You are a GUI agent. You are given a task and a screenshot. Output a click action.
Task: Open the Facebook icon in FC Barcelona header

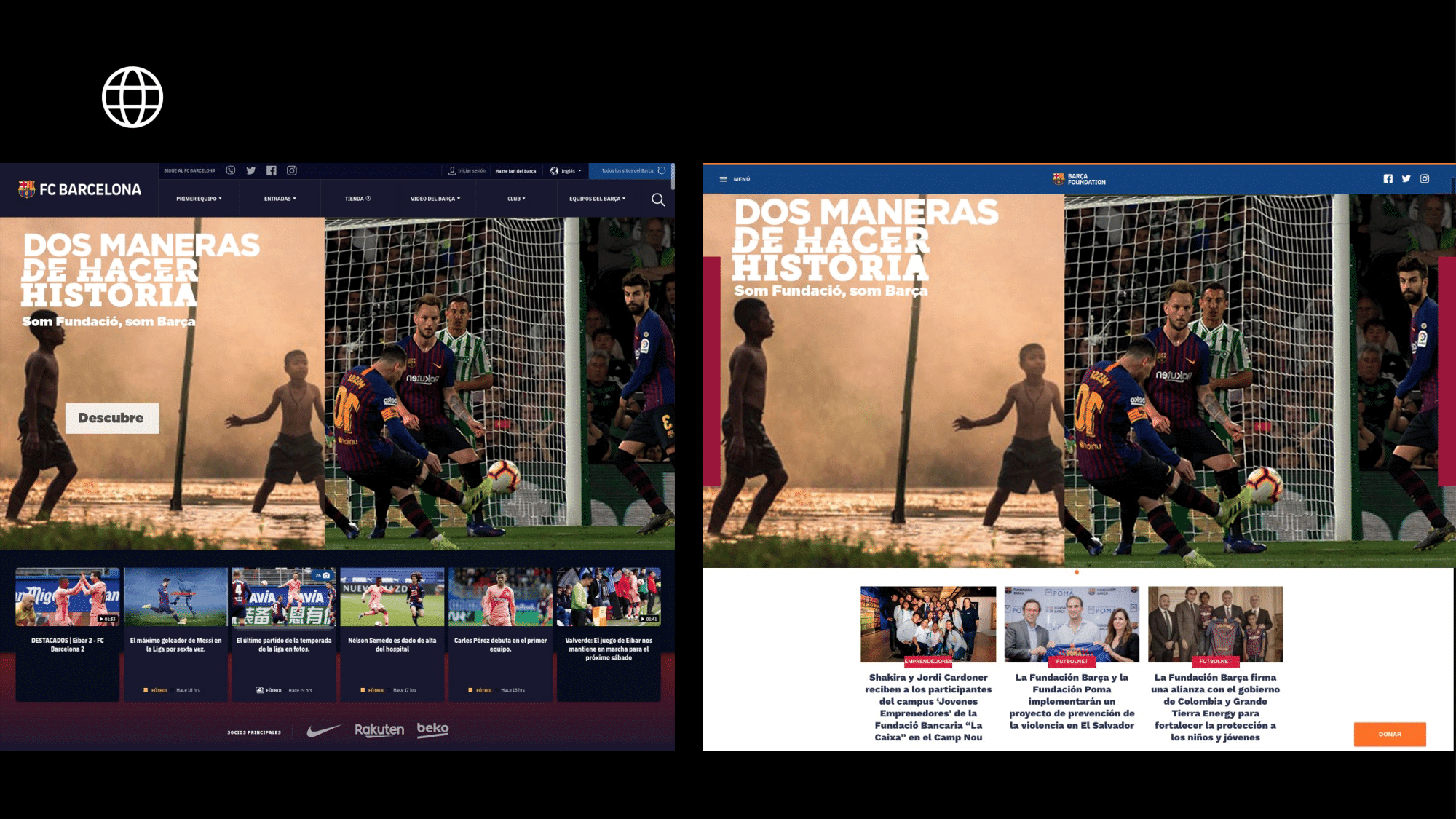272,170
